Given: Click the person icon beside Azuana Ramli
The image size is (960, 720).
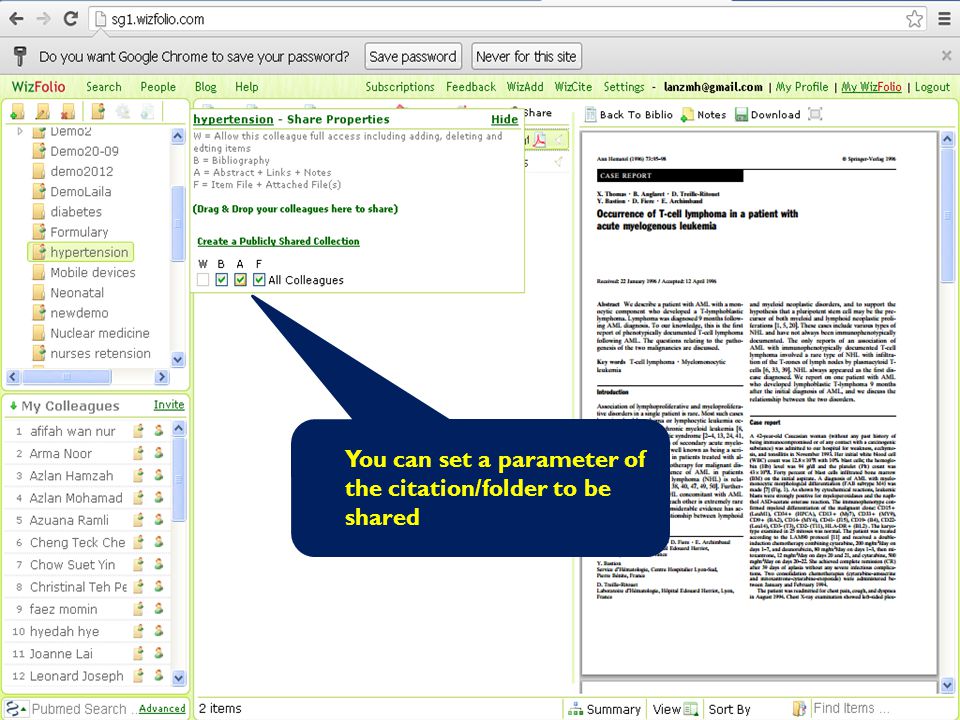Looking at the screenshot, I should click(159, 520).
